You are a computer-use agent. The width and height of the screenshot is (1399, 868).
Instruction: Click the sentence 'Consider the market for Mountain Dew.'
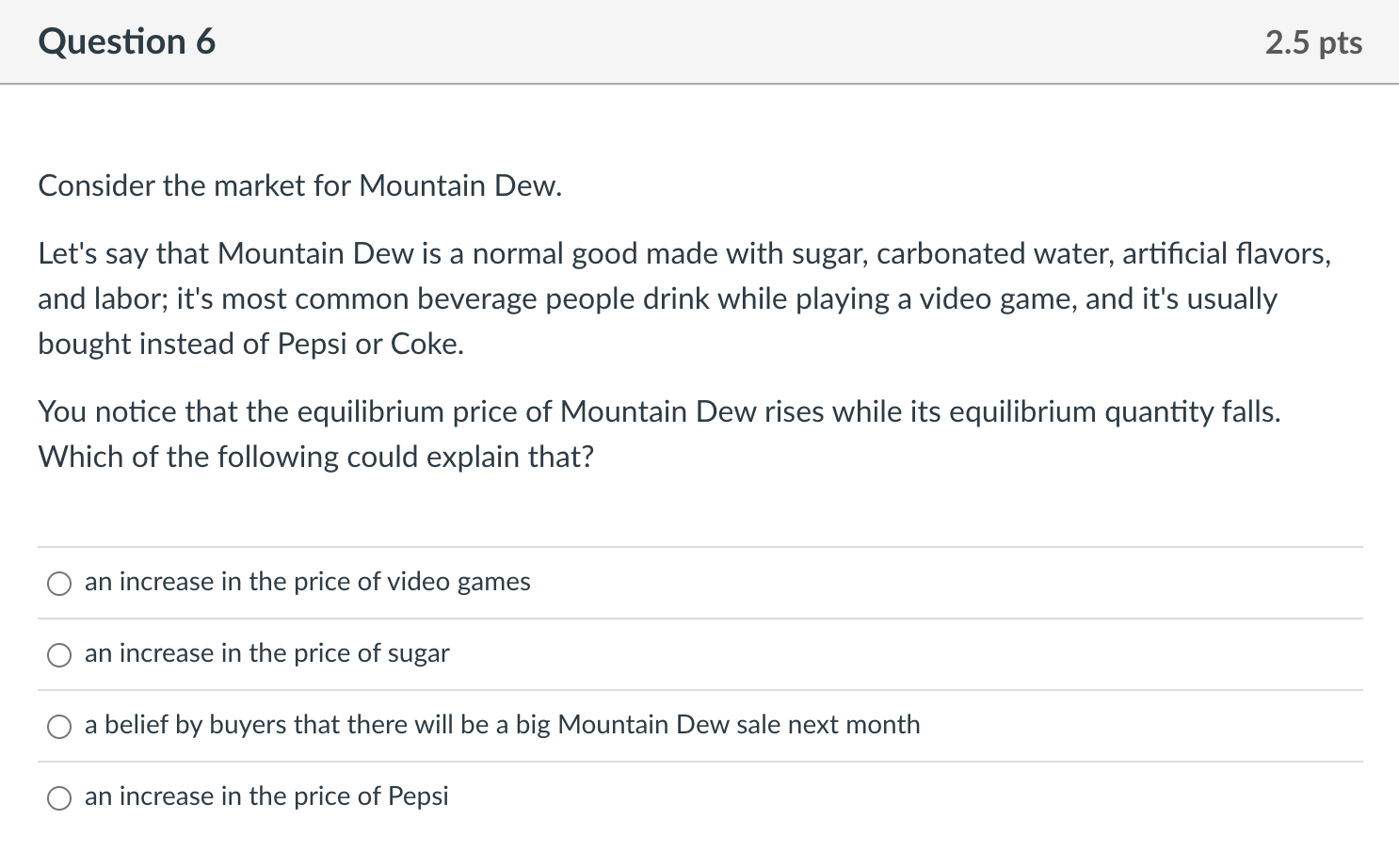tap(299, 185)
